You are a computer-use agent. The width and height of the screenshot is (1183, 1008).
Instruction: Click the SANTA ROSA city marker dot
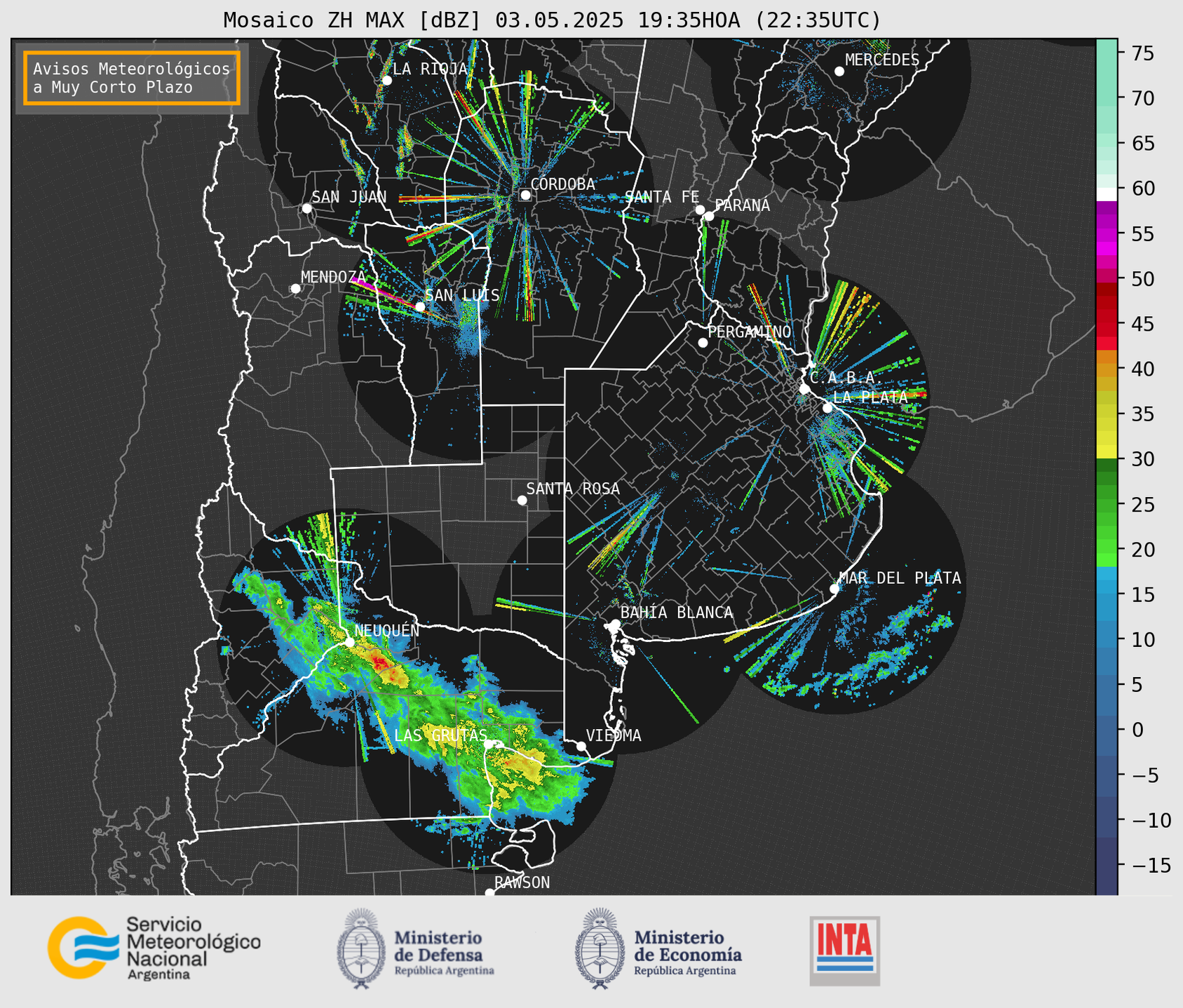click(x=522, y=500)
